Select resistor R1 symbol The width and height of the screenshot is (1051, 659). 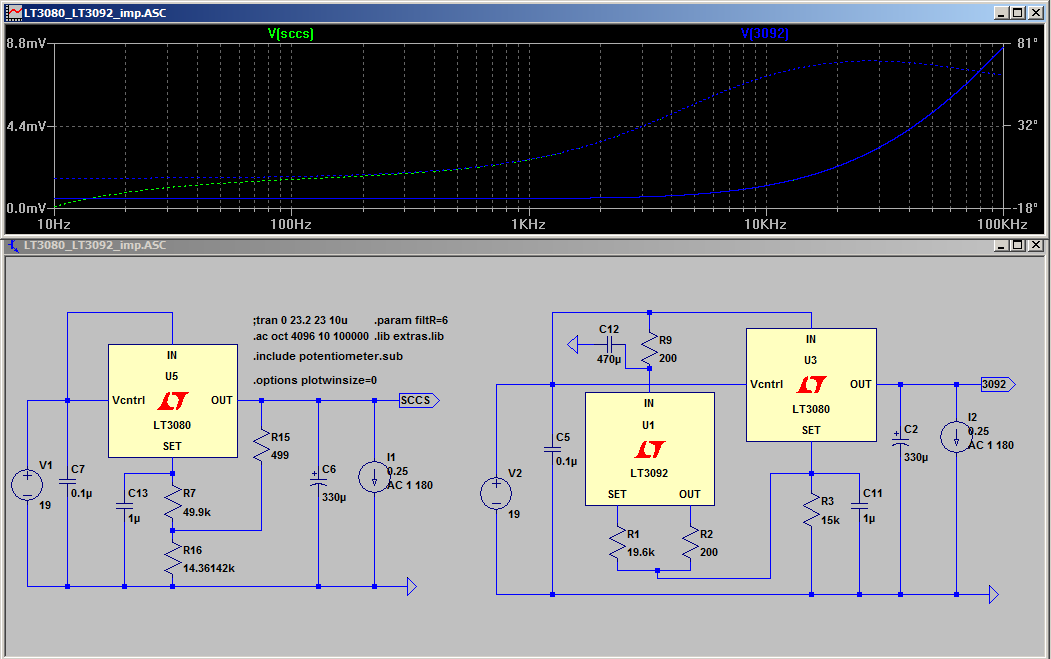(x=617, y=543)
